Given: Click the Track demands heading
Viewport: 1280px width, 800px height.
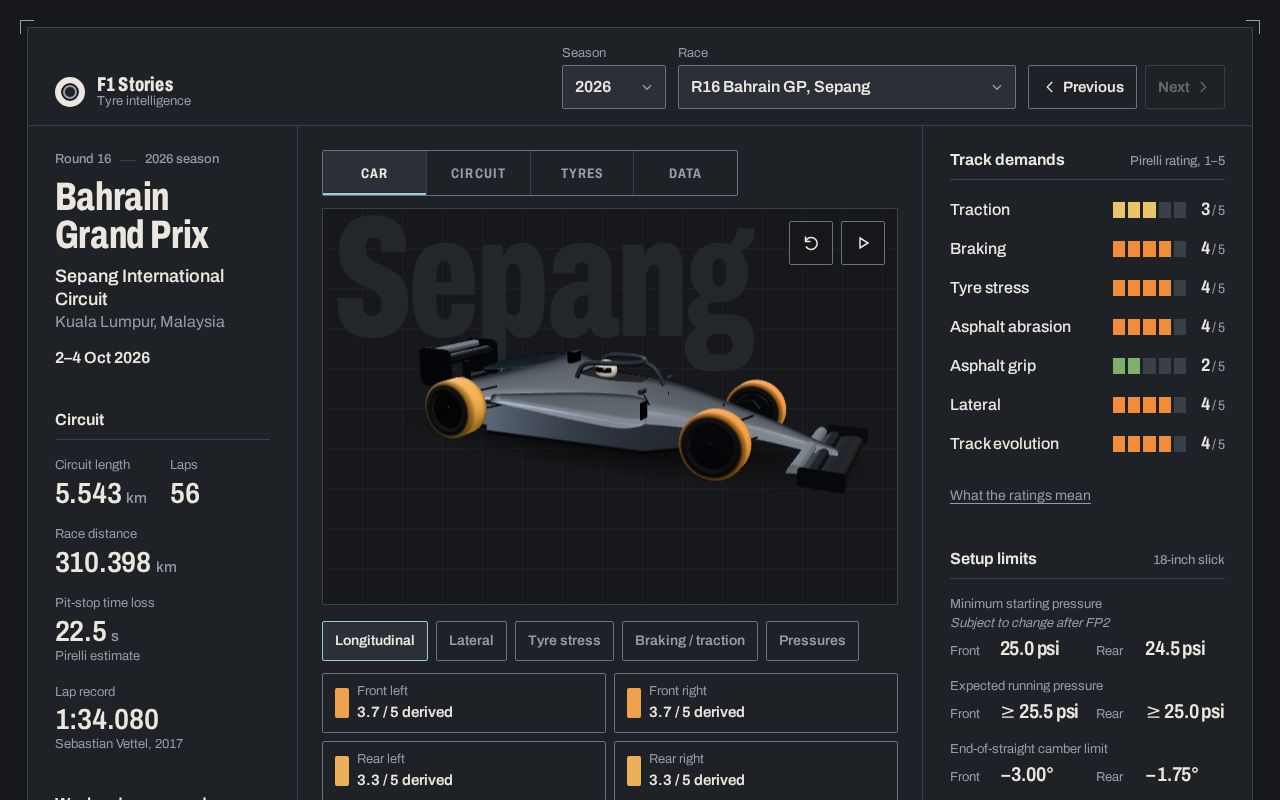Looking at the screenshot, I should (1007, 160).
